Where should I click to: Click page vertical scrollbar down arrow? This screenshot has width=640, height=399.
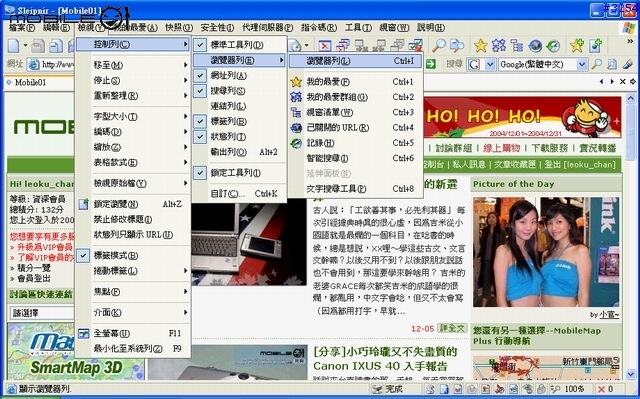click(631, 374)
